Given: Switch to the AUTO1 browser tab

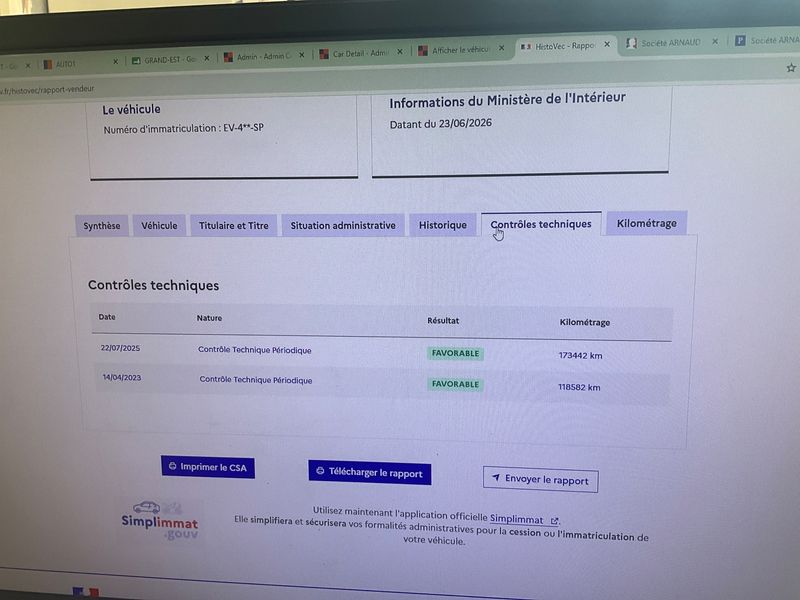Looking at the screenshot, I should tap(77, 64).
